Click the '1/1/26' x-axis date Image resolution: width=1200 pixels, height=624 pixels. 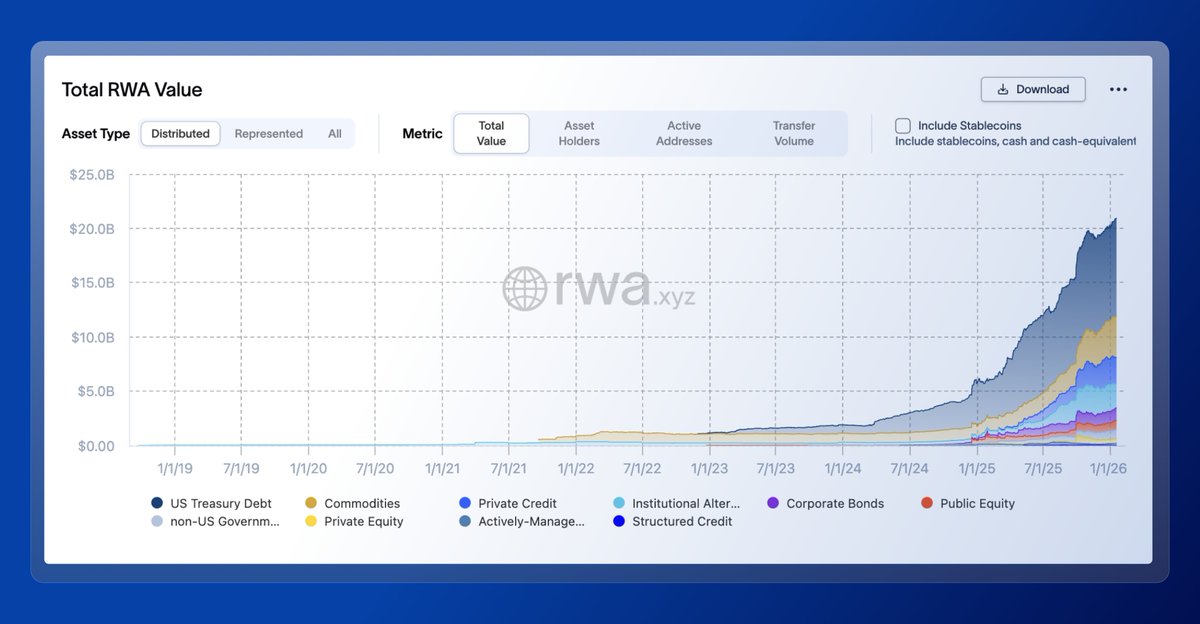click(1108, 468)
